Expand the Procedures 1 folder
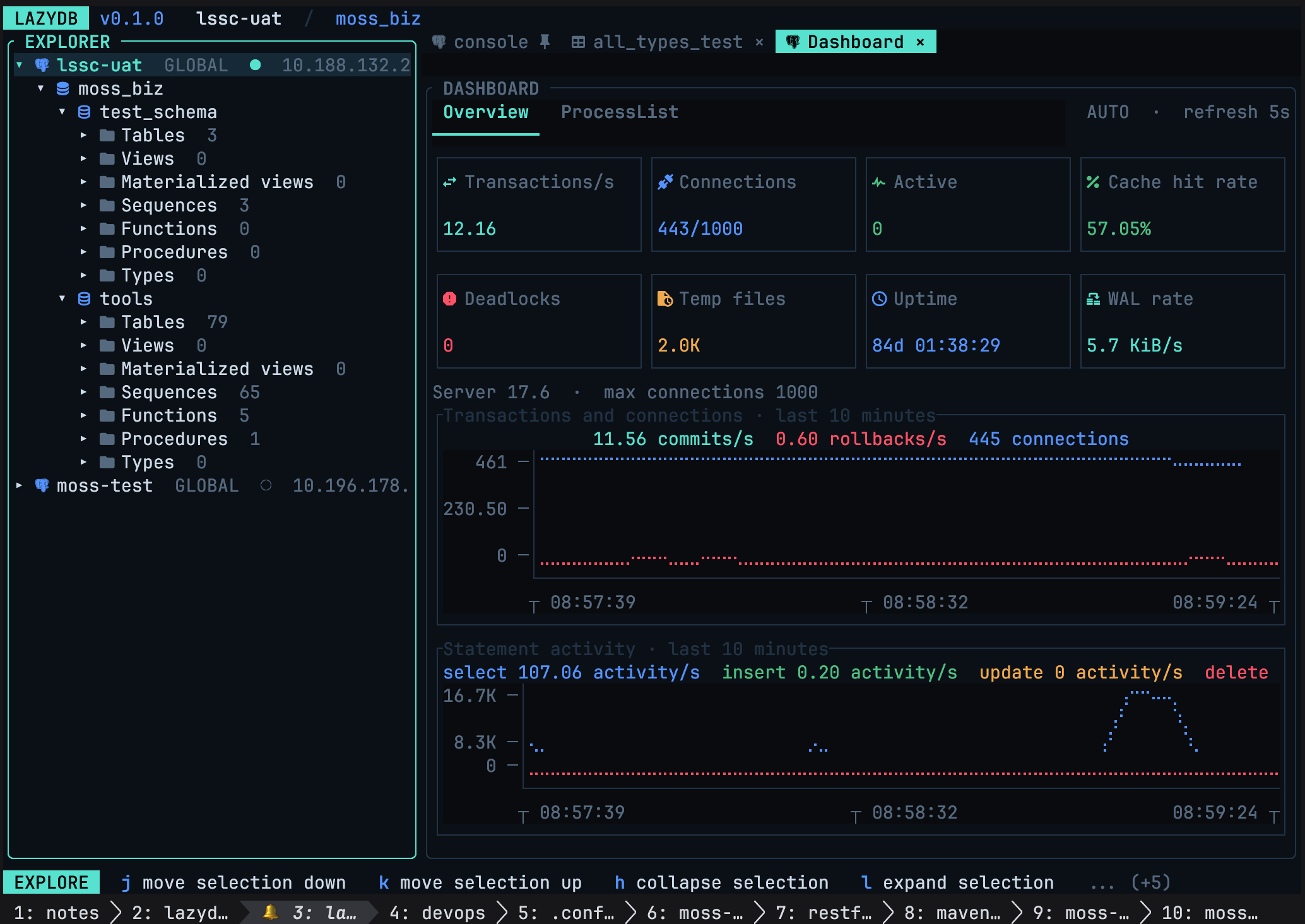 [83, 439]
